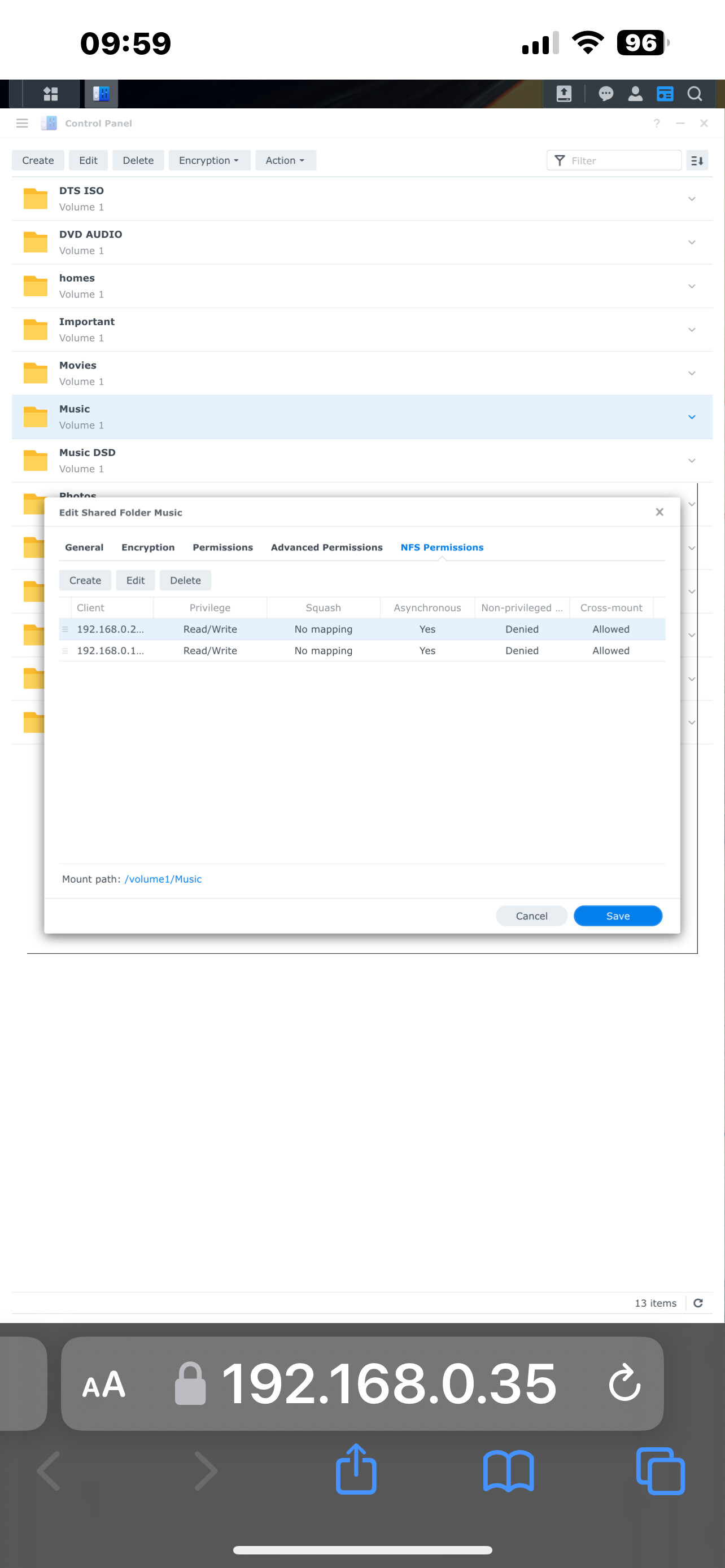Select the Music DSD shared folder row
The width and height of the screenshot is (725, 1568).
click(362, 461)
